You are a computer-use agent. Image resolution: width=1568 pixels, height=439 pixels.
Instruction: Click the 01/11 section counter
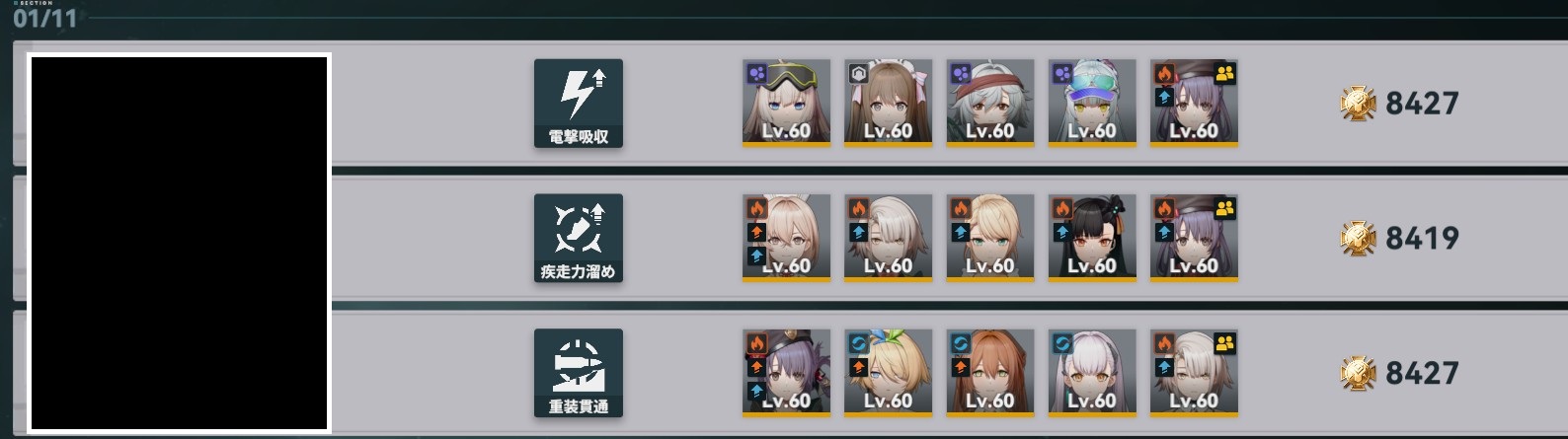44,18
